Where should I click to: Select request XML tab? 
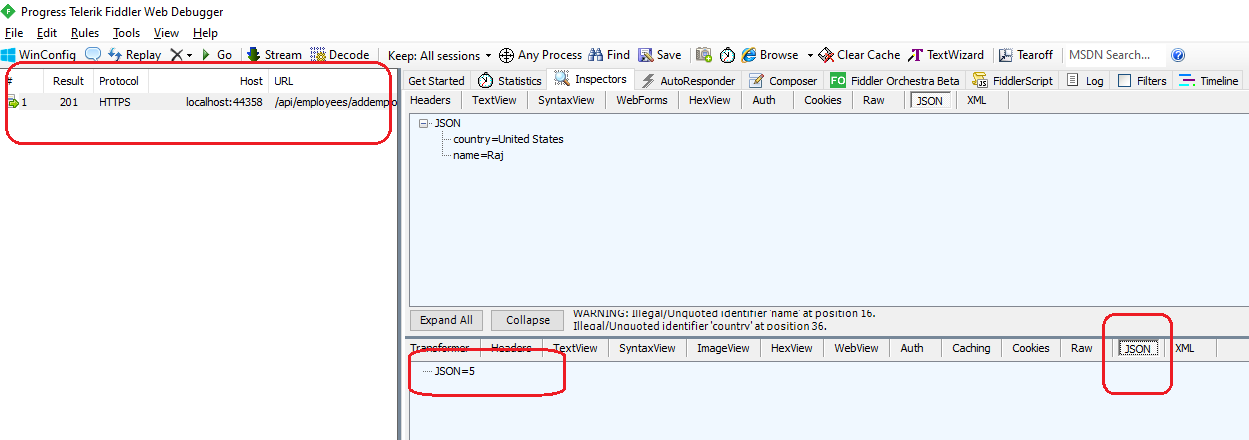pyautogui.click(x=976, y=100)
